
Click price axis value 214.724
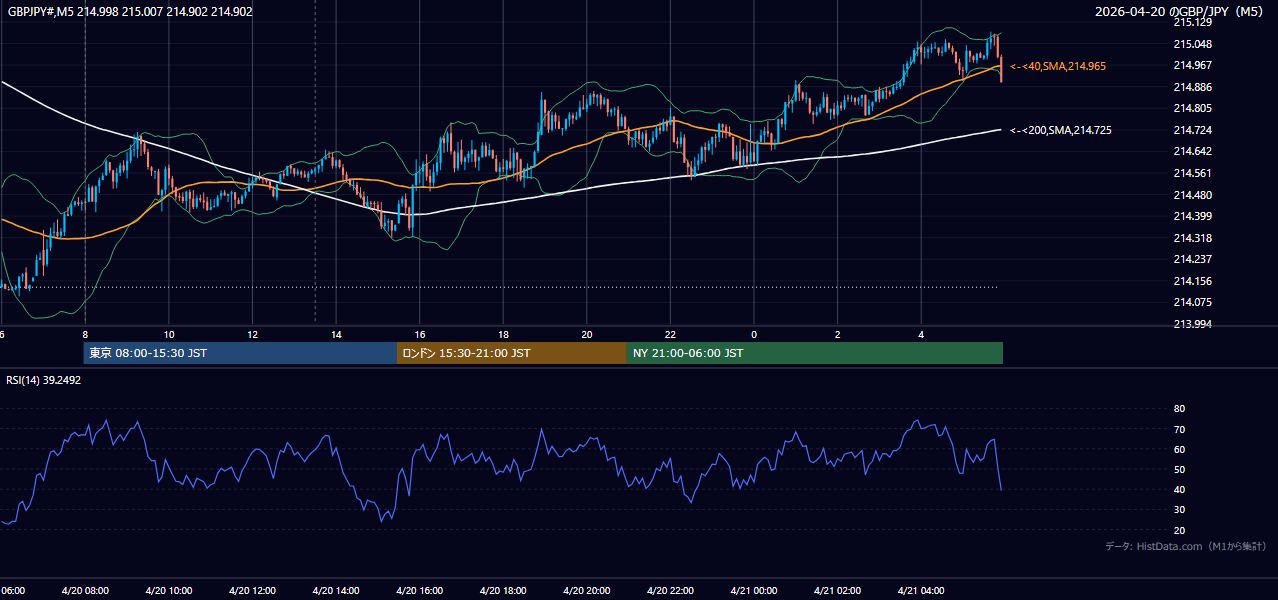(1192, 130)
